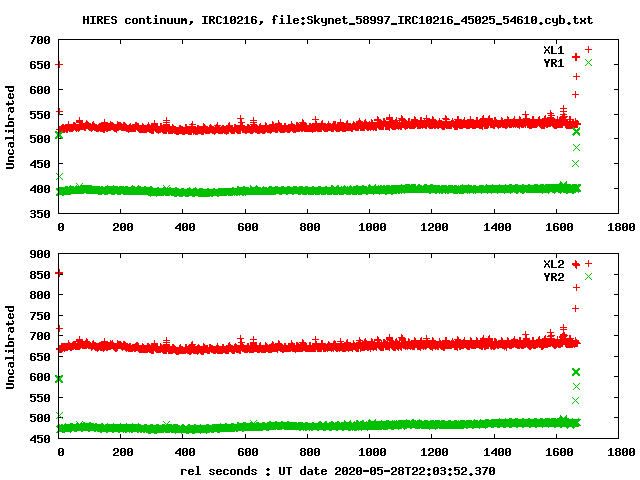
Task: Click x-axis tick 600 under the XL2/YR2 plot
Action: [248, 452]
